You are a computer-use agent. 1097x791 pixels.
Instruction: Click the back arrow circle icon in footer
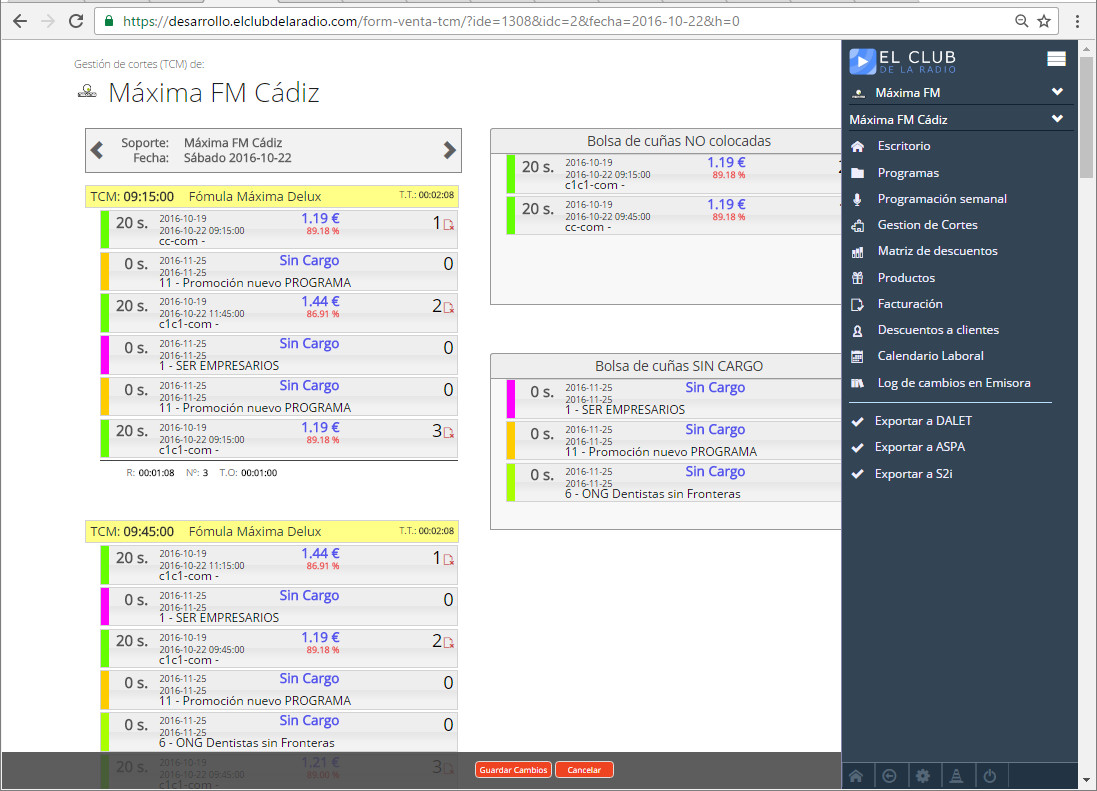pyautogui.click(x=889, y=776)
